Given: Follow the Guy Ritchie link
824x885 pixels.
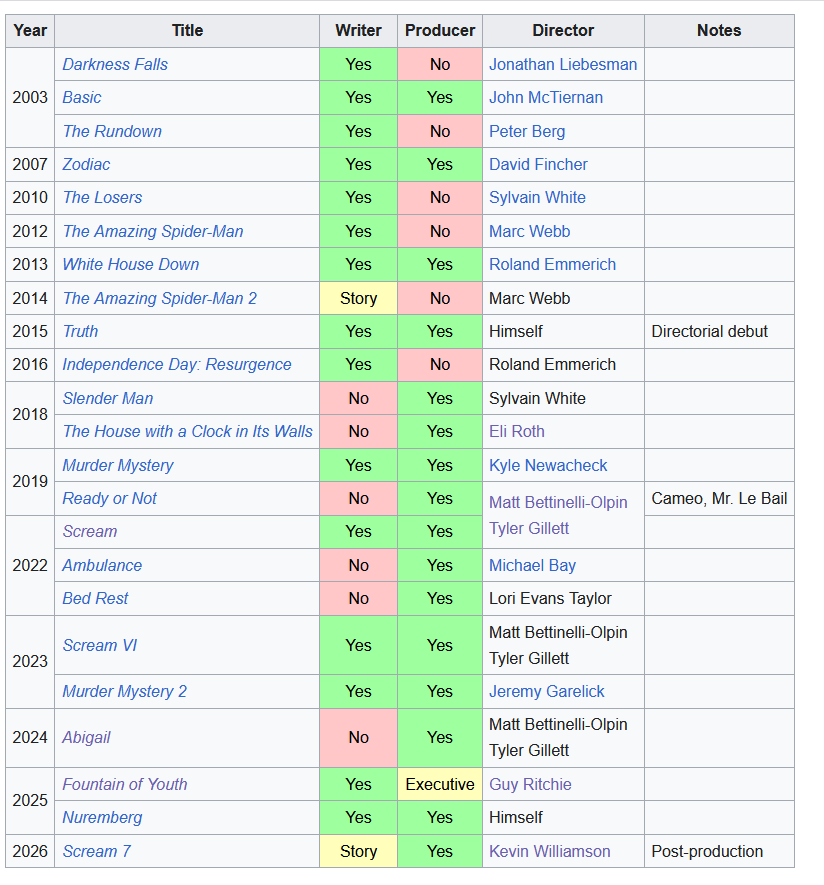Looking at the screenshot, I should tap(530, 784).
